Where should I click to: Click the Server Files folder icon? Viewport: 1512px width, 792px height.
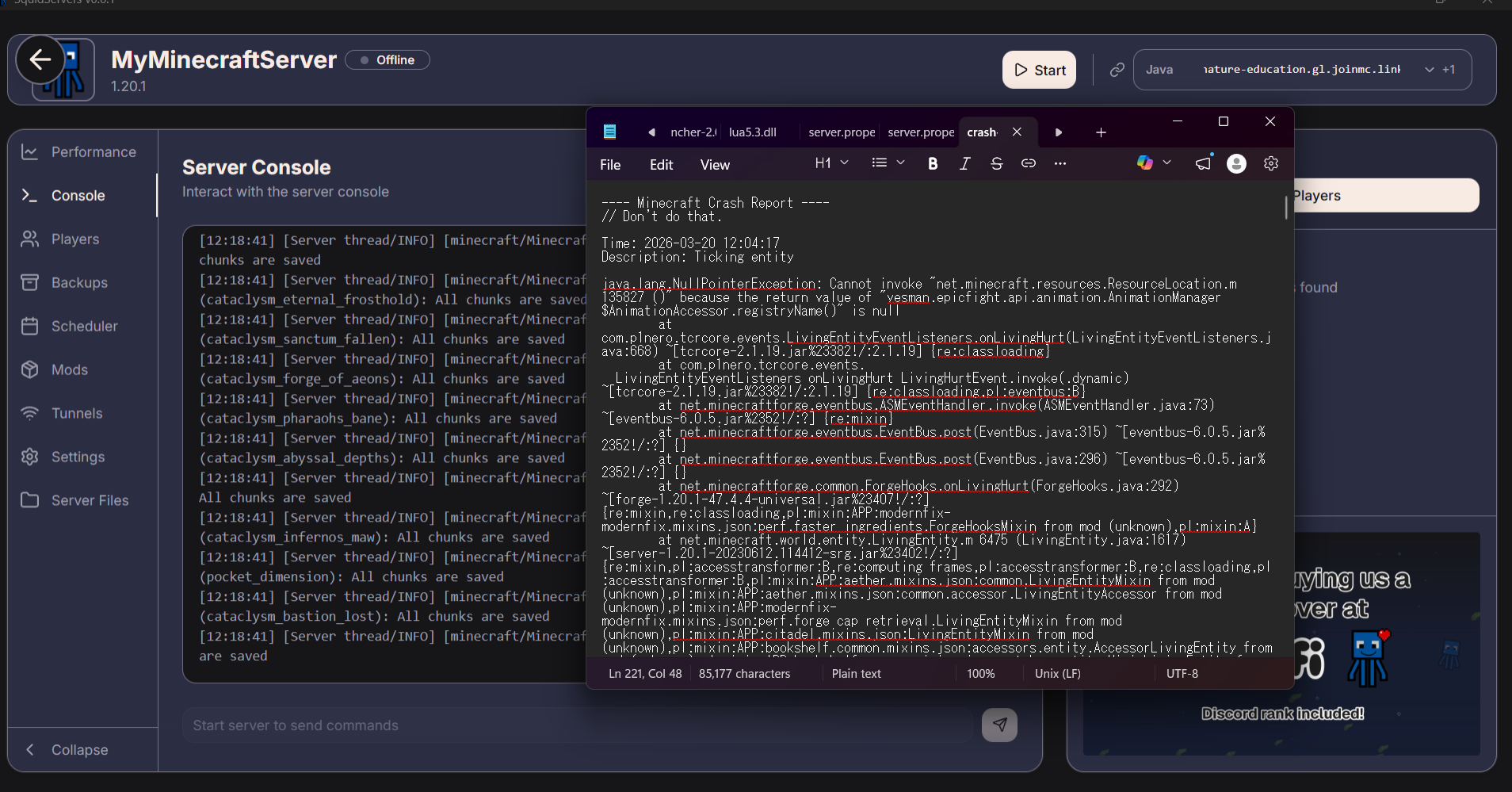[29, 500]
